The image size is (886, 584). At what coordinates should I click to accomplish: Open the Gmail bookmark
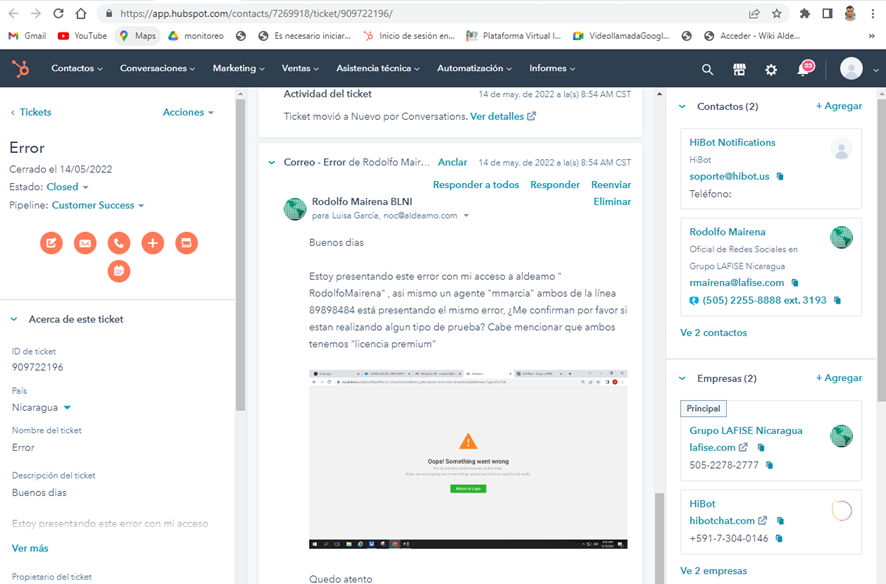pyautogui.click(x=27, y=36)
